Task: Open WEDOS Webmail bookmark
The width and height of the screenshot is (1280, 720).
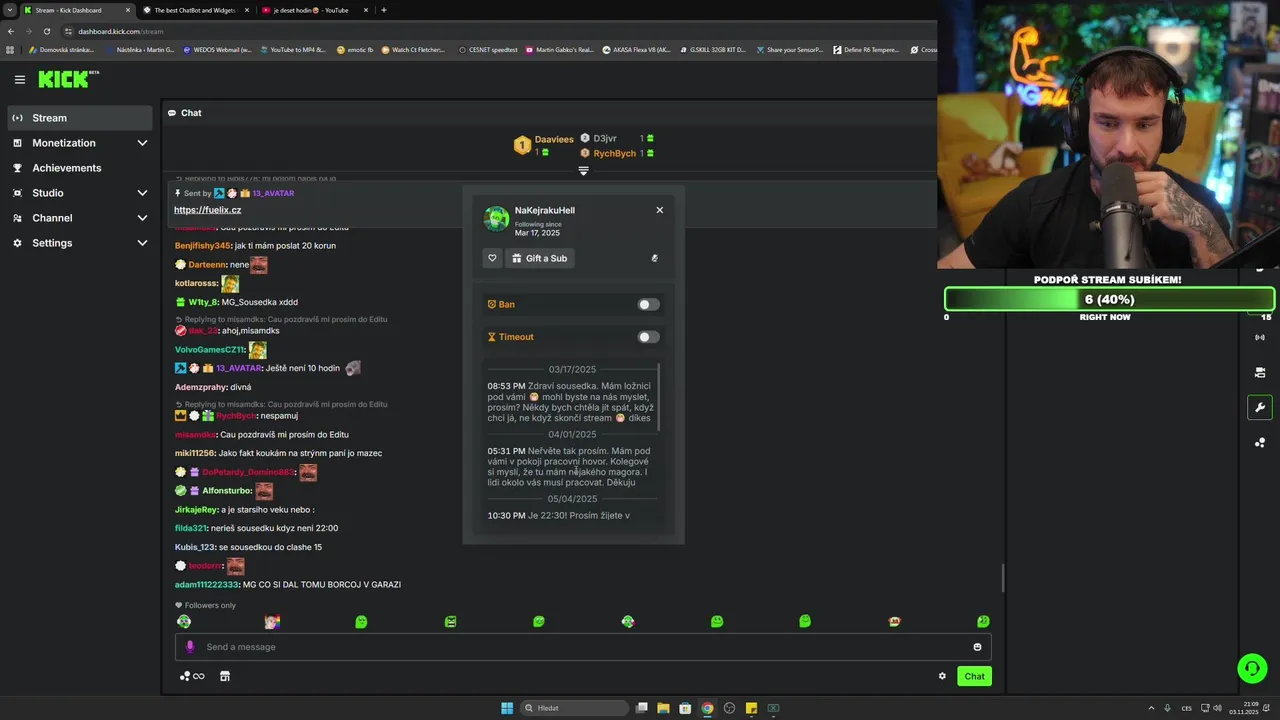Action: click(217, 49)
